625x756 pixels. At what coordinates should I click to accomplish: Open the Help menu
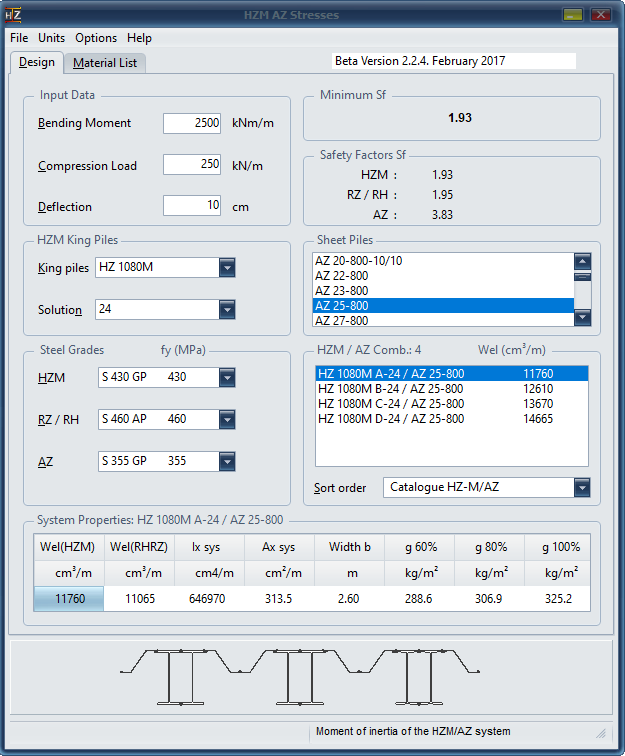139,38
